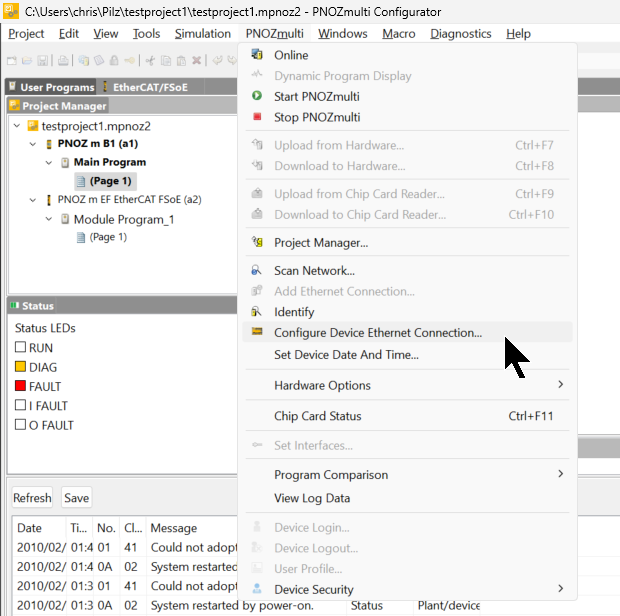Click the Device Security user icon
The height and width of the screenshot is (616, 620).
[257, 588]
